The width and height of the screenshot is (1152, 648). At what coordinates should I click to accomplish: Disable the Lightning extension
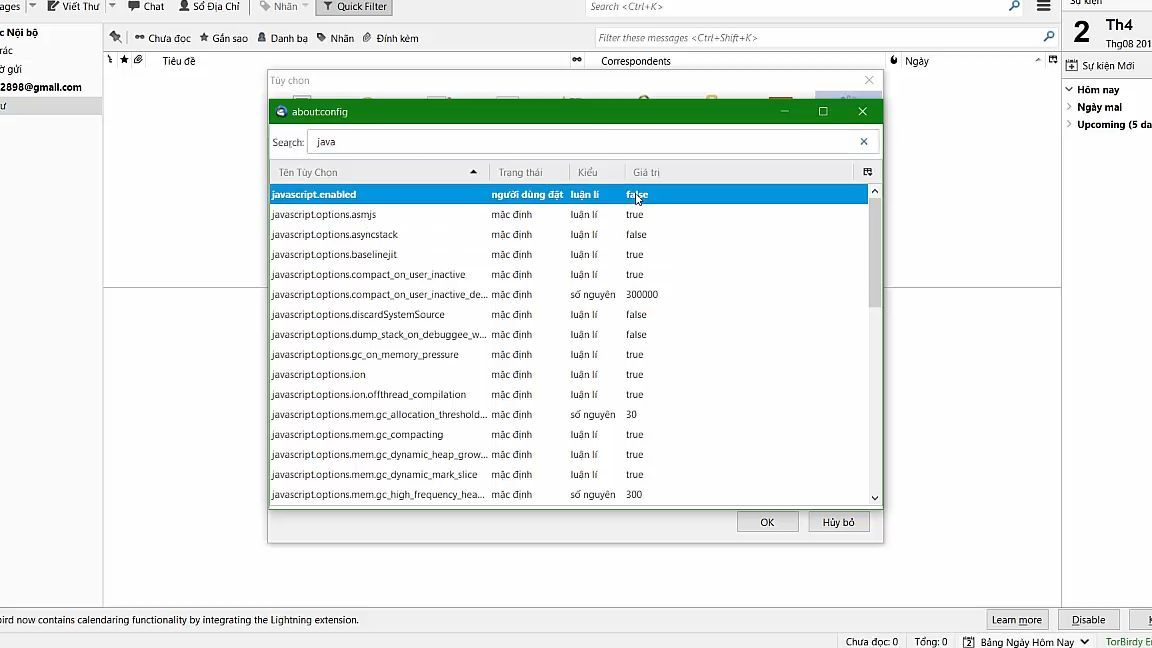(1088, 619)
